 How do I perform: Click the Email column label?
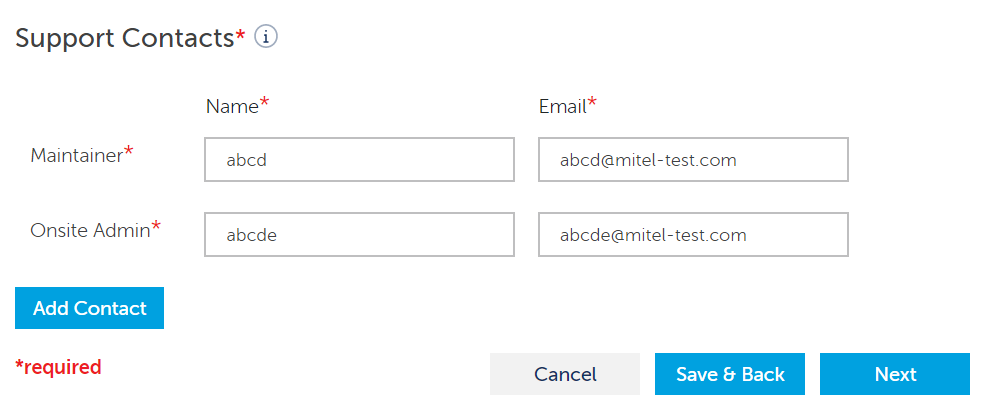point(562,106)
